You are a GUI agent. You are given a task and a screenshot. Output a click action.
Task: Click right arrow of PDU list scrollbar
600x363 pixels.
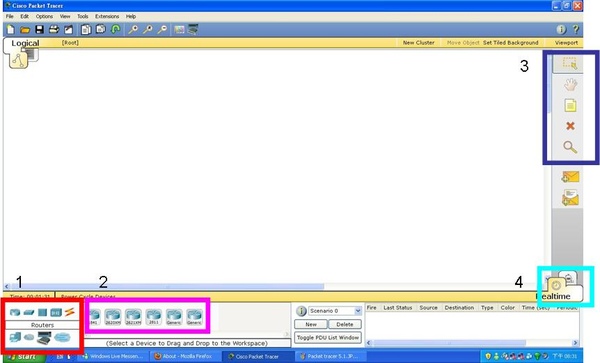coord(575,343)
